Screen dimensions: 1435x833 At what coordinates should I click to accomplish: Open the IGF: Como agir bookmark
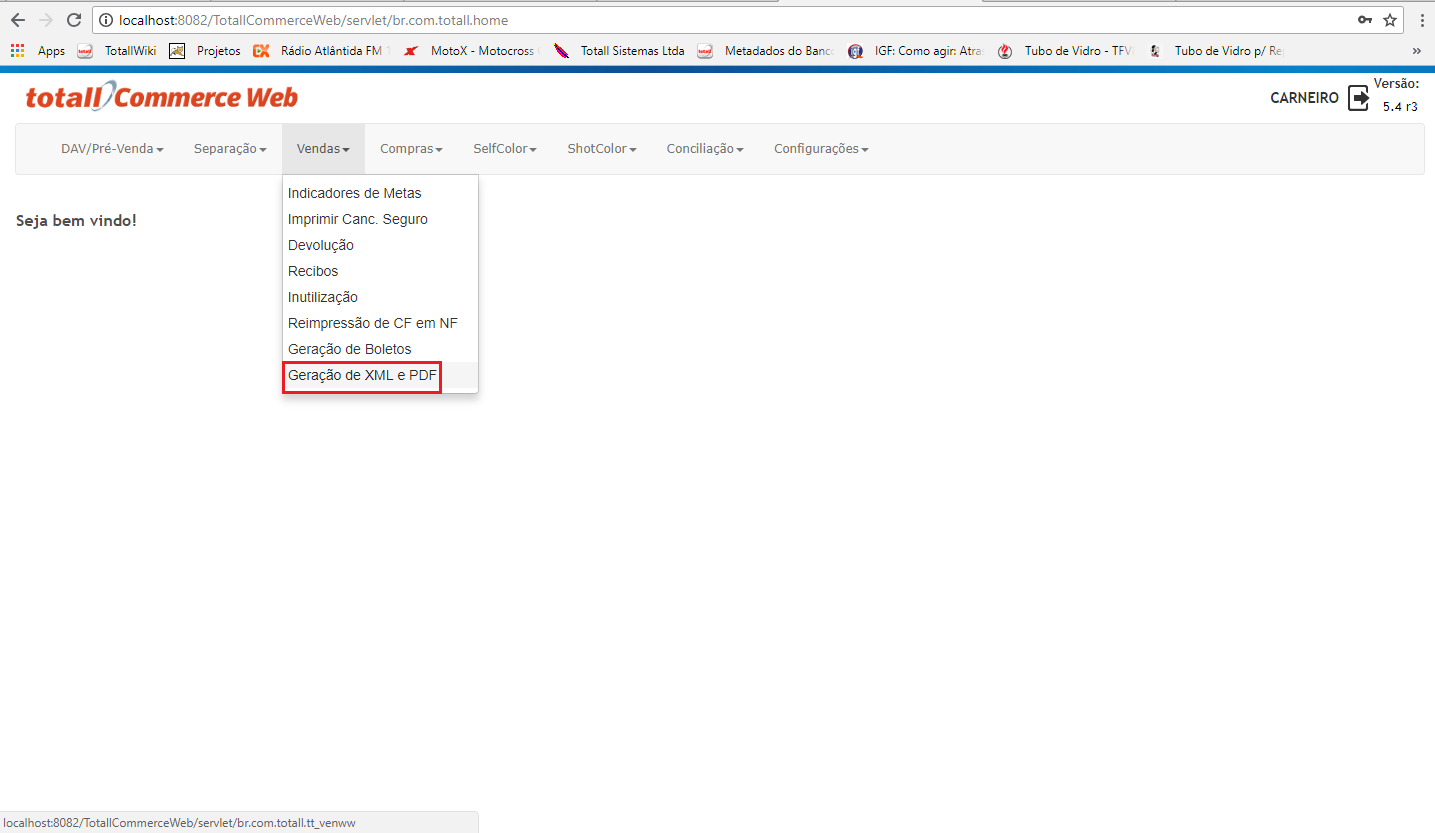click(x=915, y=51)
